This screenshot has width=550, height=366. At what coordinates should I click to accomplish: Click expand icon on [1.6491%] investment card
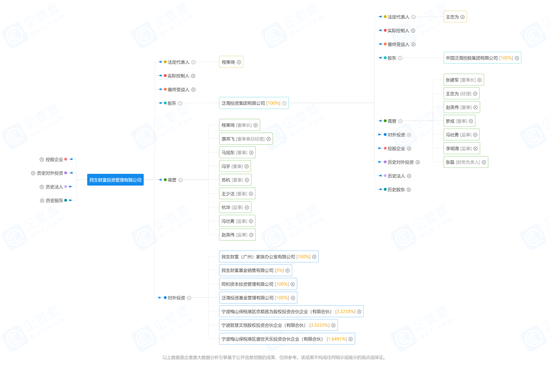(350, 339)
